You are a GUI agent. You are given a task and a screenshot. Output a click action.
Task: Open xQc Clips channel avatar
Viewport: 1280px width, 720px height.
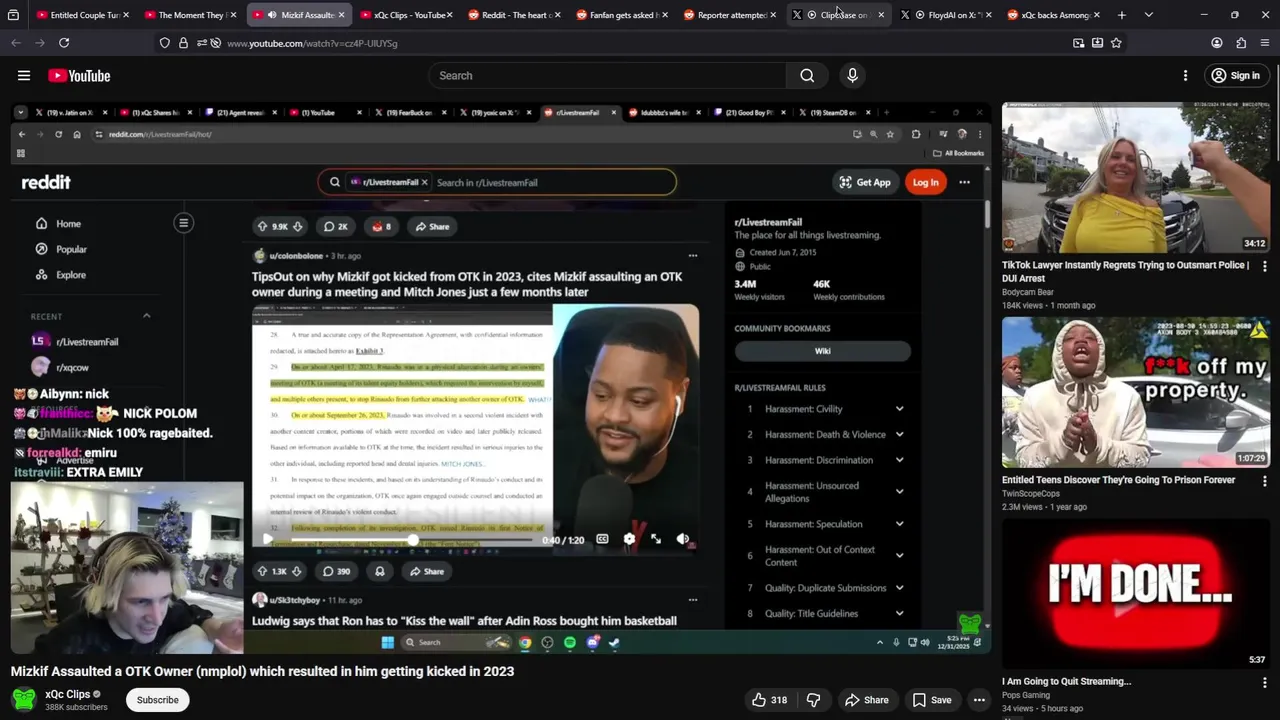click(24, 700)
